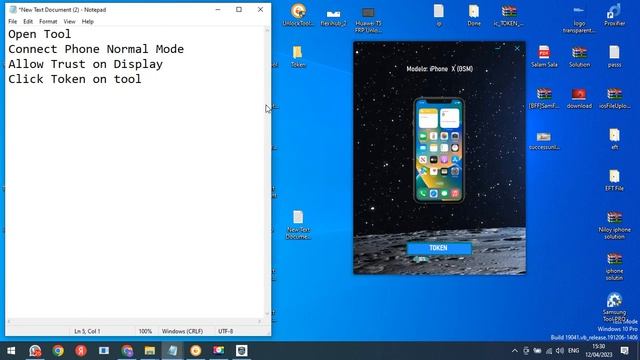The height and width of the screenshot is (360, 640).
Task: Click the 'Connect Phone Normal Mode' line
Action: [x=96, y=49]
